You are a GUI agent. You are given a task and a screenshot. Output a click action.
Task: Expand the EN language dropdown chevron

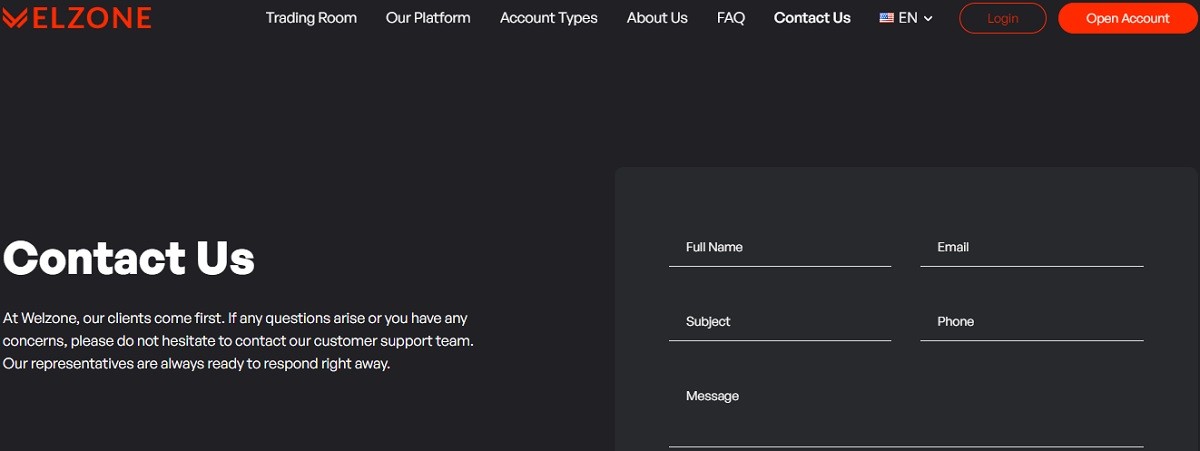pyautogui.click(x=928, y=19)
